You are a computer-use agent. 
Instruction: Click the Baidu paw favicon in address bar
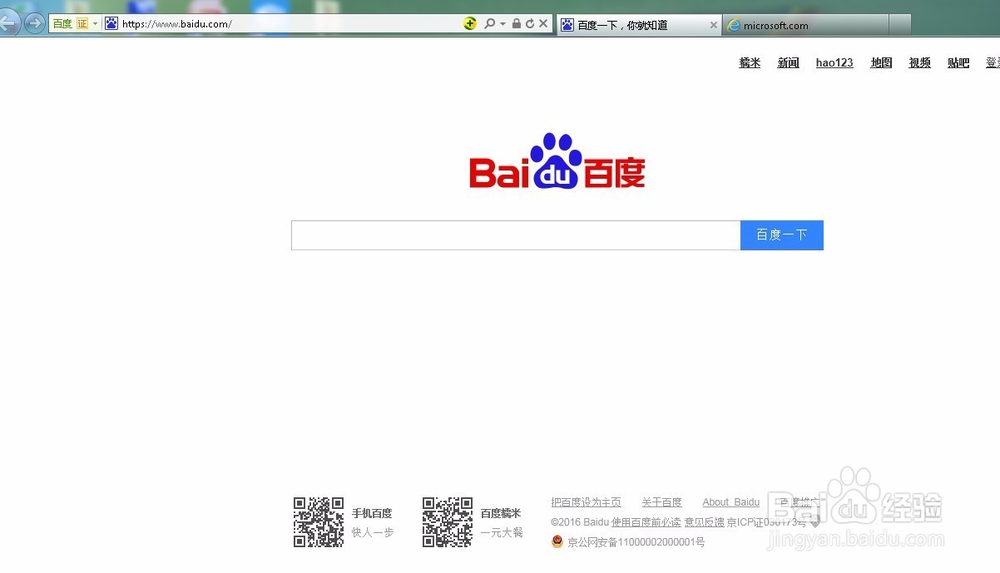(x=111, y=24)
